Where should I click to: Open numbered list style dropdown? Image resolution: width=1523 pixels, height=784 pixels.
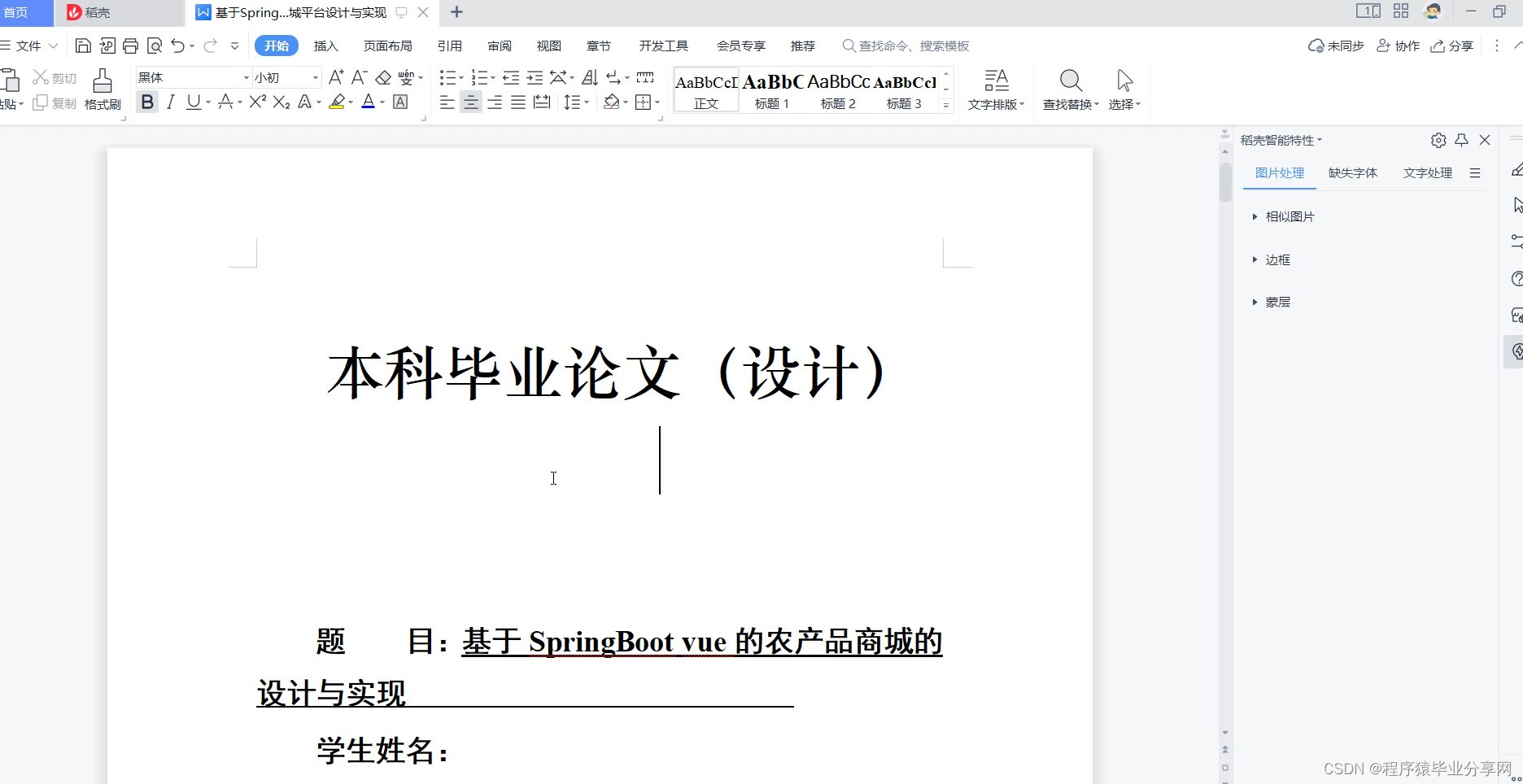492,78
